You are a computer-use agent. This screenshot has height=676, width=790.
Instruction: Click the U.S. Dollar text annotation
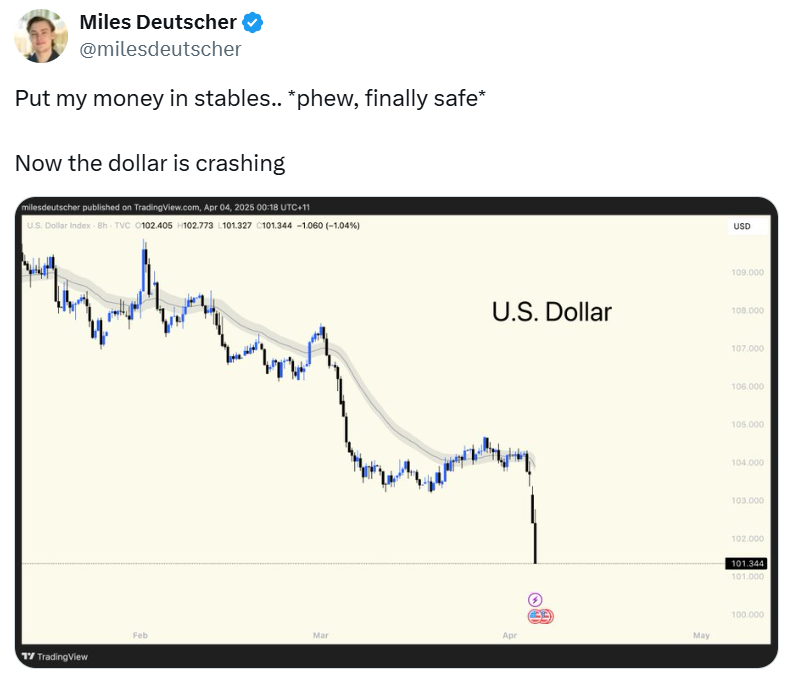coord(552,312)
